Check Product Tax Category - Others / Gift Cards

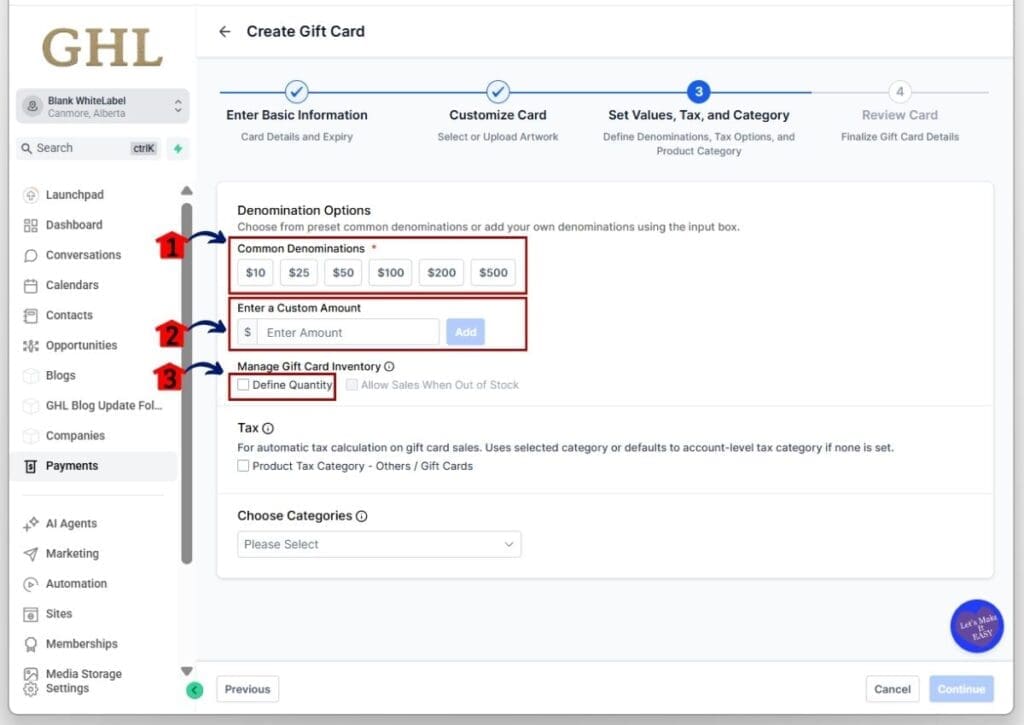[x=244, y=466]
